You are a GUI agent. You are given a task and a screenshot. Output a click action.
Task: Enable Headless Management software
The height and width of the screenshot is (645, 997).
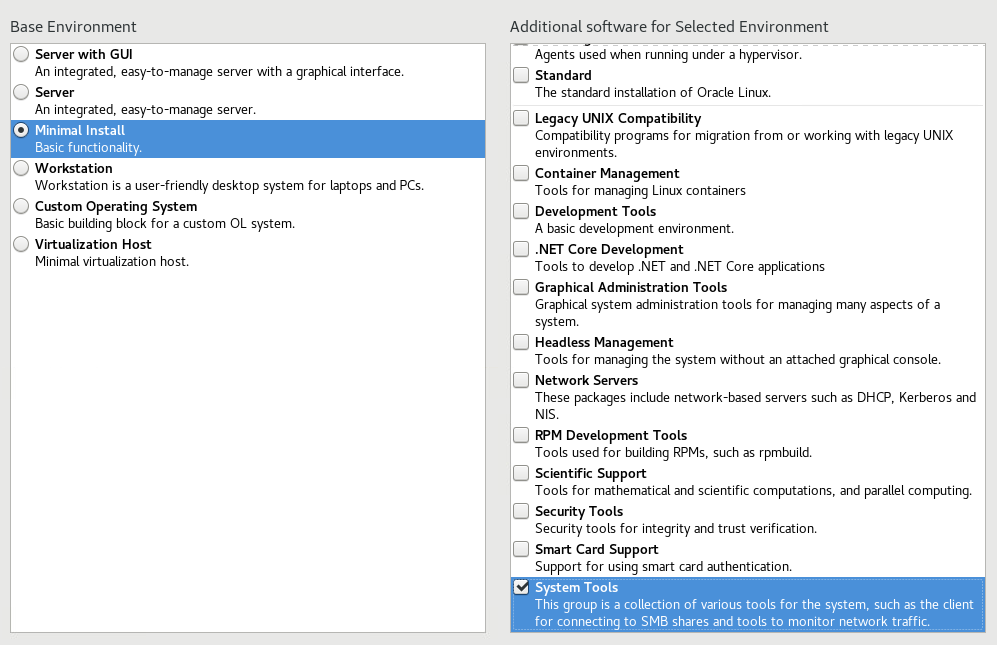click(x=521, y=341)
